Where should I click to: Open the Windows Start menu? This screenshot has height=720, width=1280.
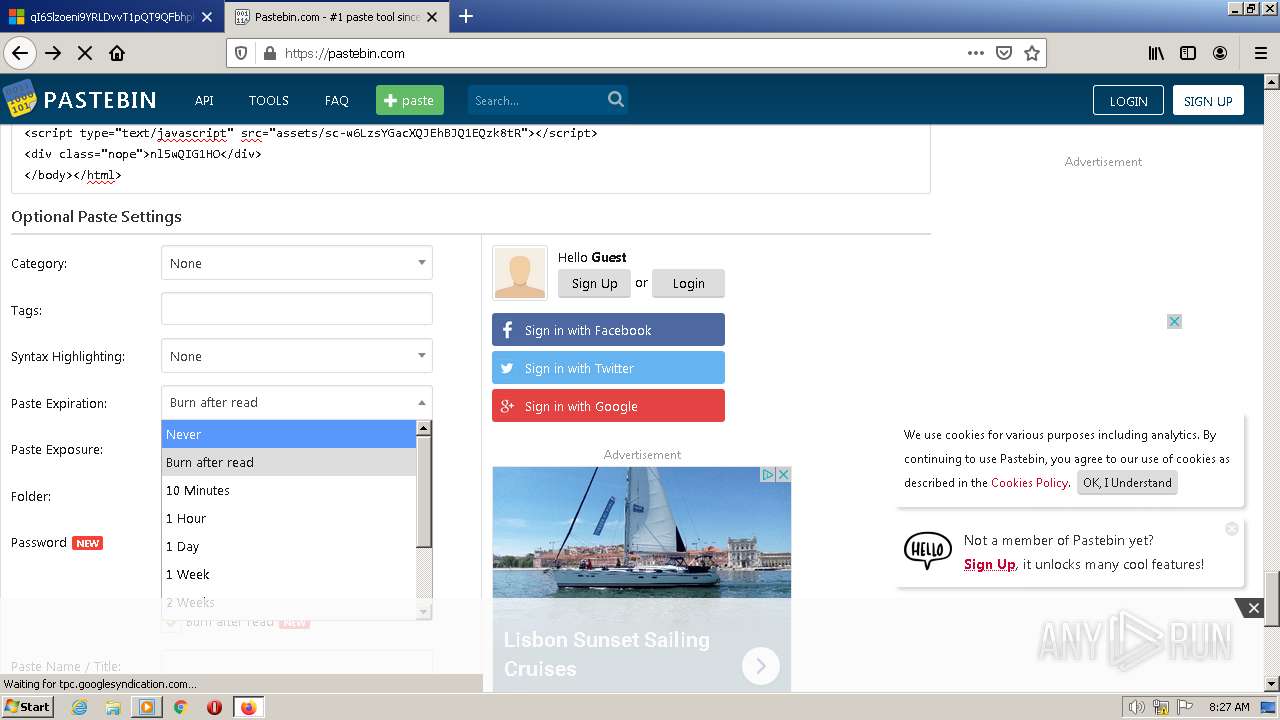click(27, 706)
